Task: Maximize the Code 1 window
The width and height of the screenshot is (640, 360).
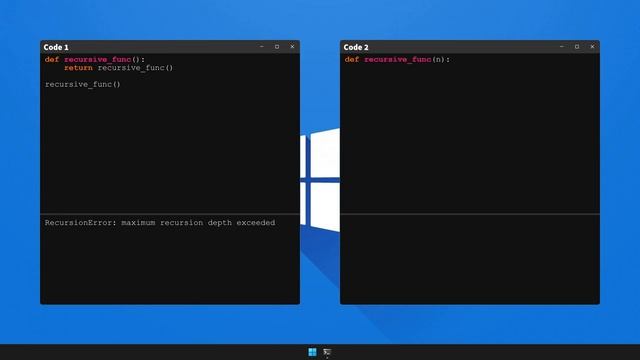Action: coord(277,47)
